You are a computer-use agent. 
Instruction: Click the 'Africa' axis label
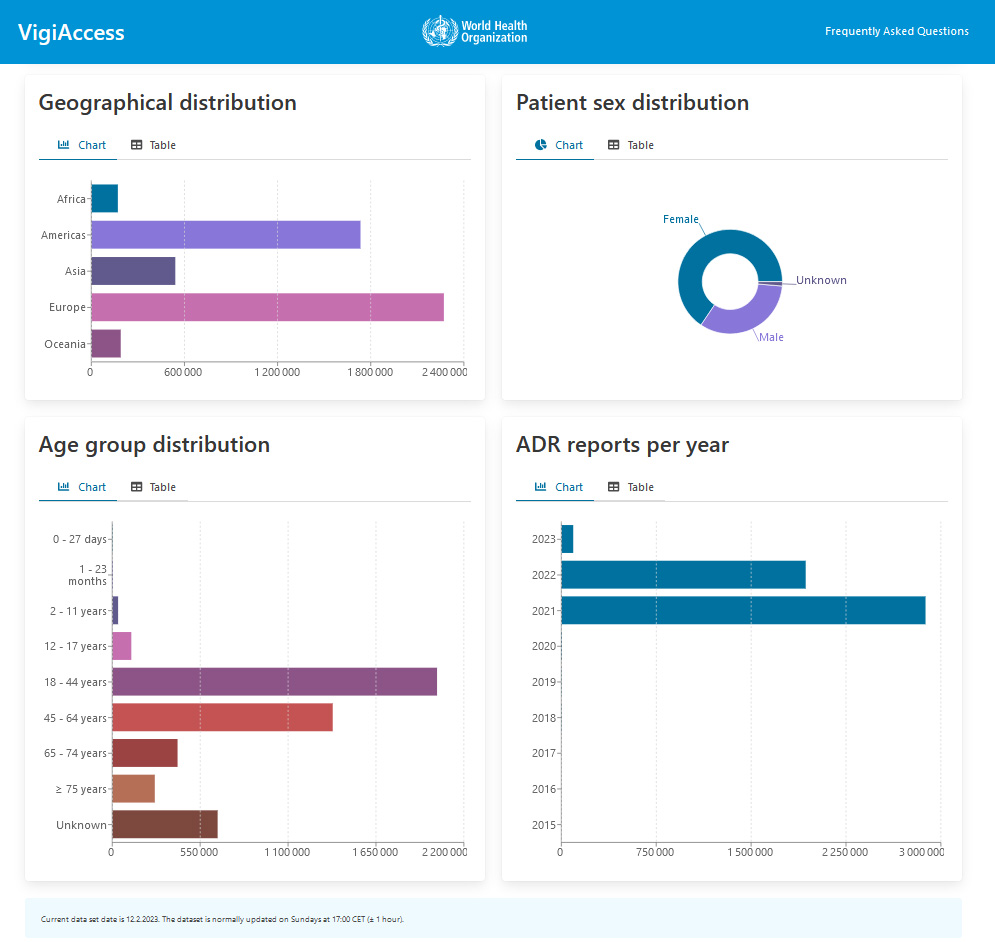click(71, 199)
